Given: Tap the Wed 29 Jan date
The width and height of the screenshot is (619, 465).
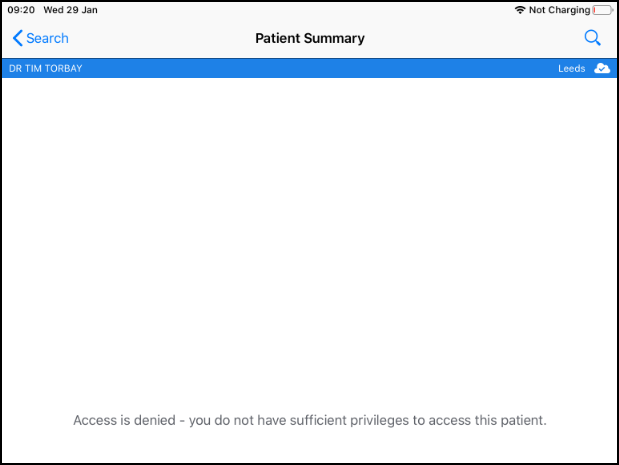Looking at the screenshot, I should point(69,9).
